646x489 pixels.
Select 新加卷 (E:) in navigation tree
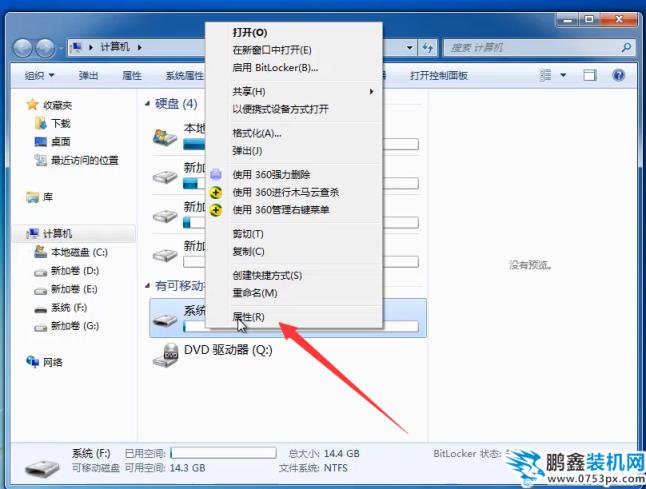74,289
